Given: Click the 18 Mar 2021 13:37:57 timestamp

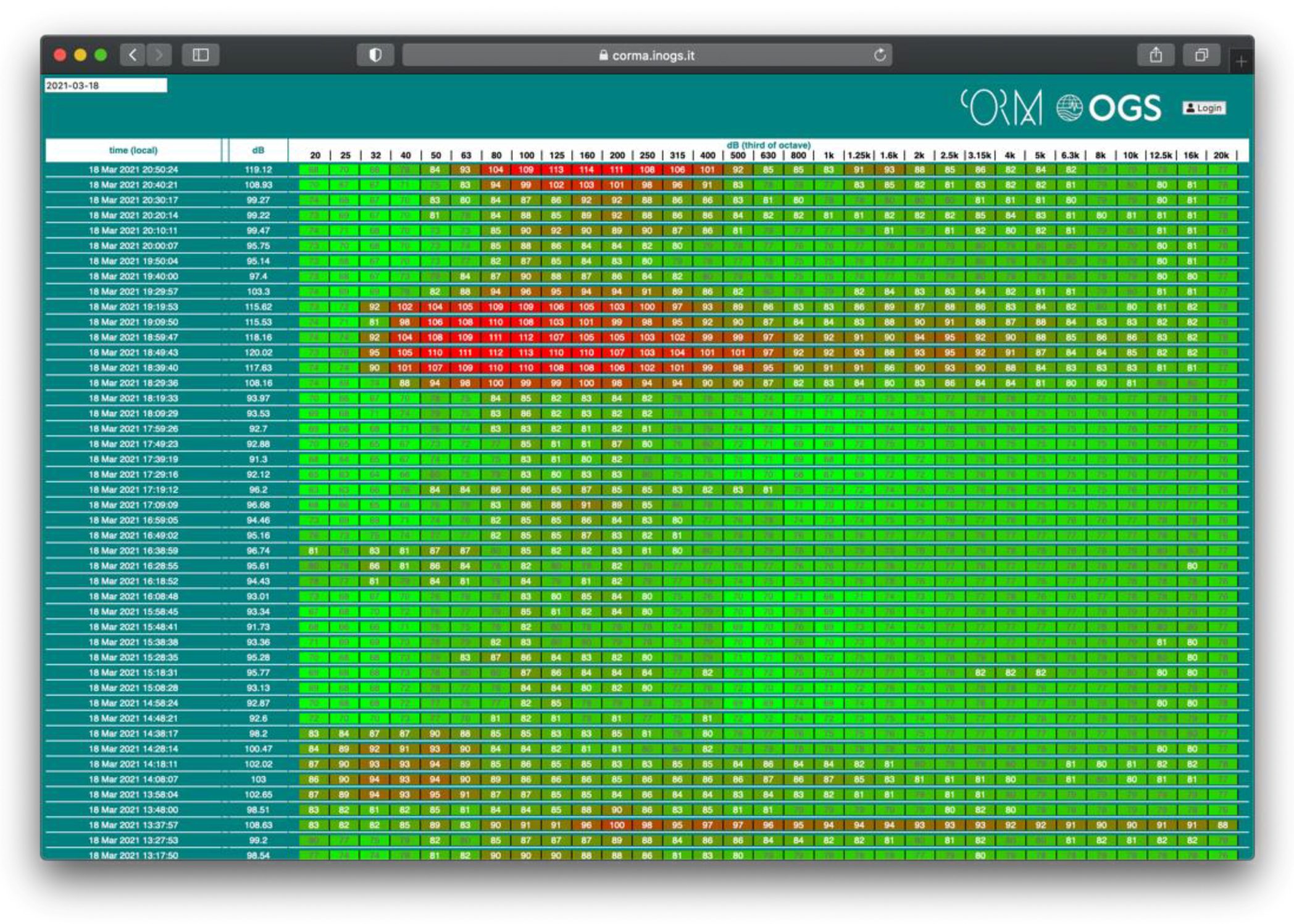Looking at the screenshot, I should tap(133, 825).
